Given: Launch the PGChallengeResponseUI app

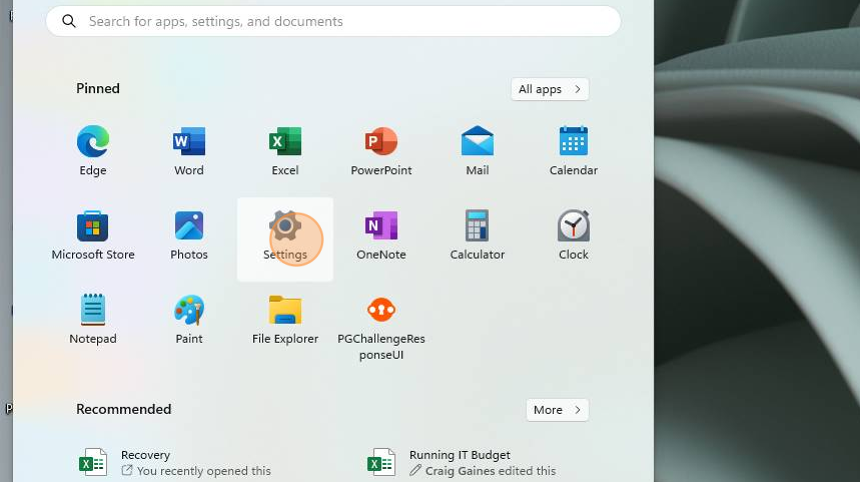Looking at the screenshot, I should (381, 327).
